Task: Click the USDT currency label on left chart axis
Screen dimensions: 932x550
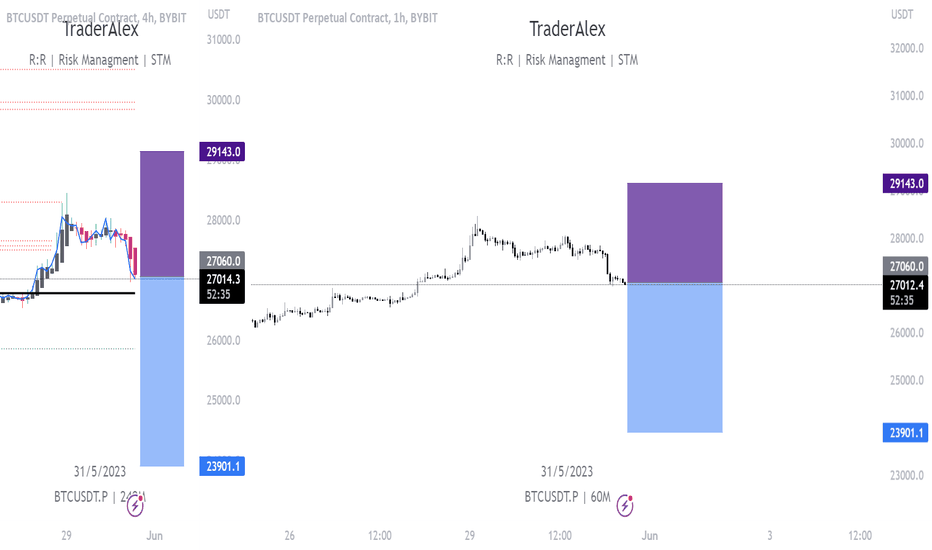Action: point(219,14)
